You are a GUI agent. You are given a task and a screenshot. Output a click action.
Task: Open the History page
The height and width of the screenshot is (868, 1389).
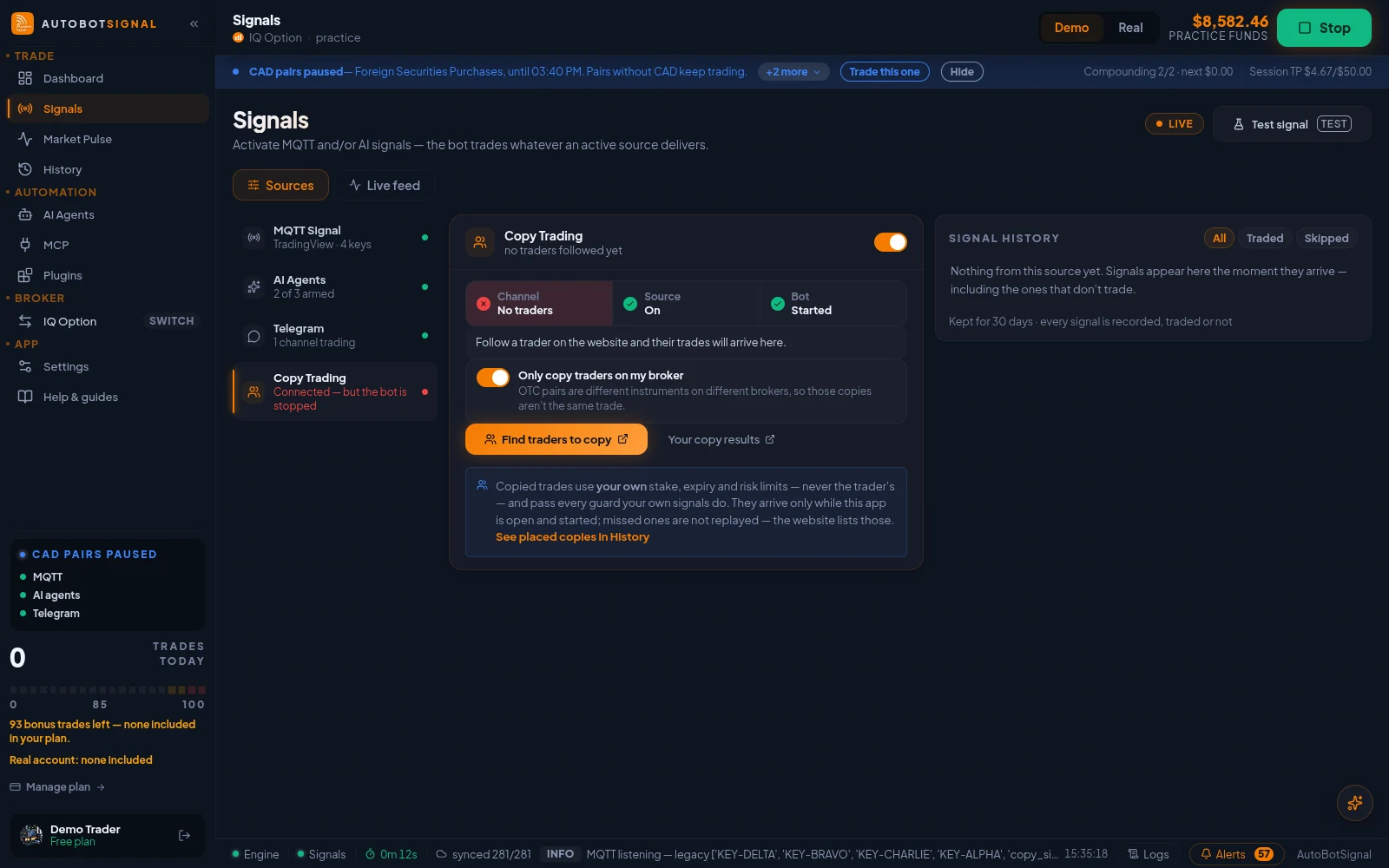108,169
